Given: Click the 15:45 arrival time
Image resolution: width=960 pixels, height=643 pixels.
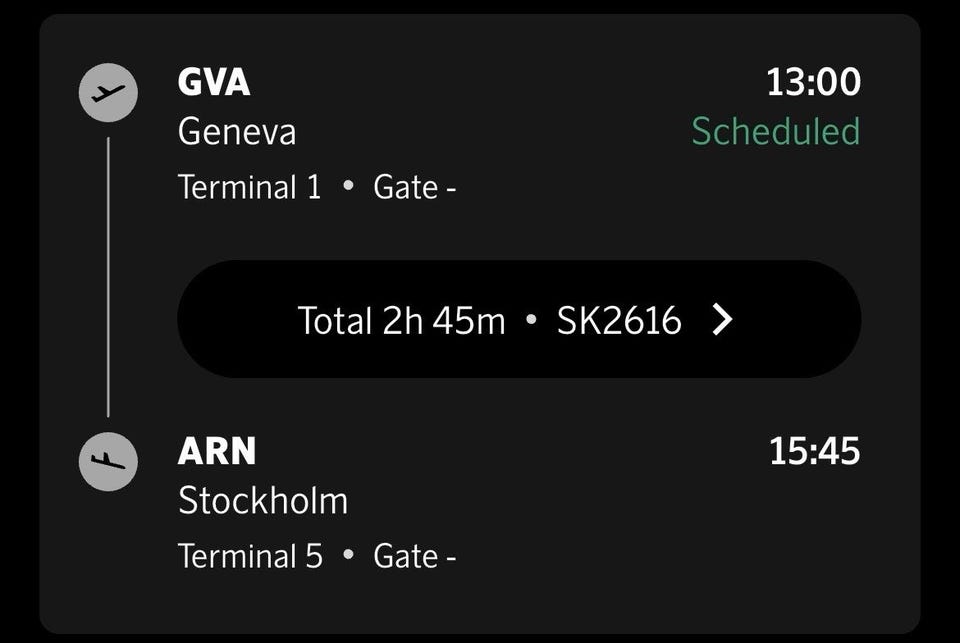Looking at the screenshot, I should pos(814,452).
